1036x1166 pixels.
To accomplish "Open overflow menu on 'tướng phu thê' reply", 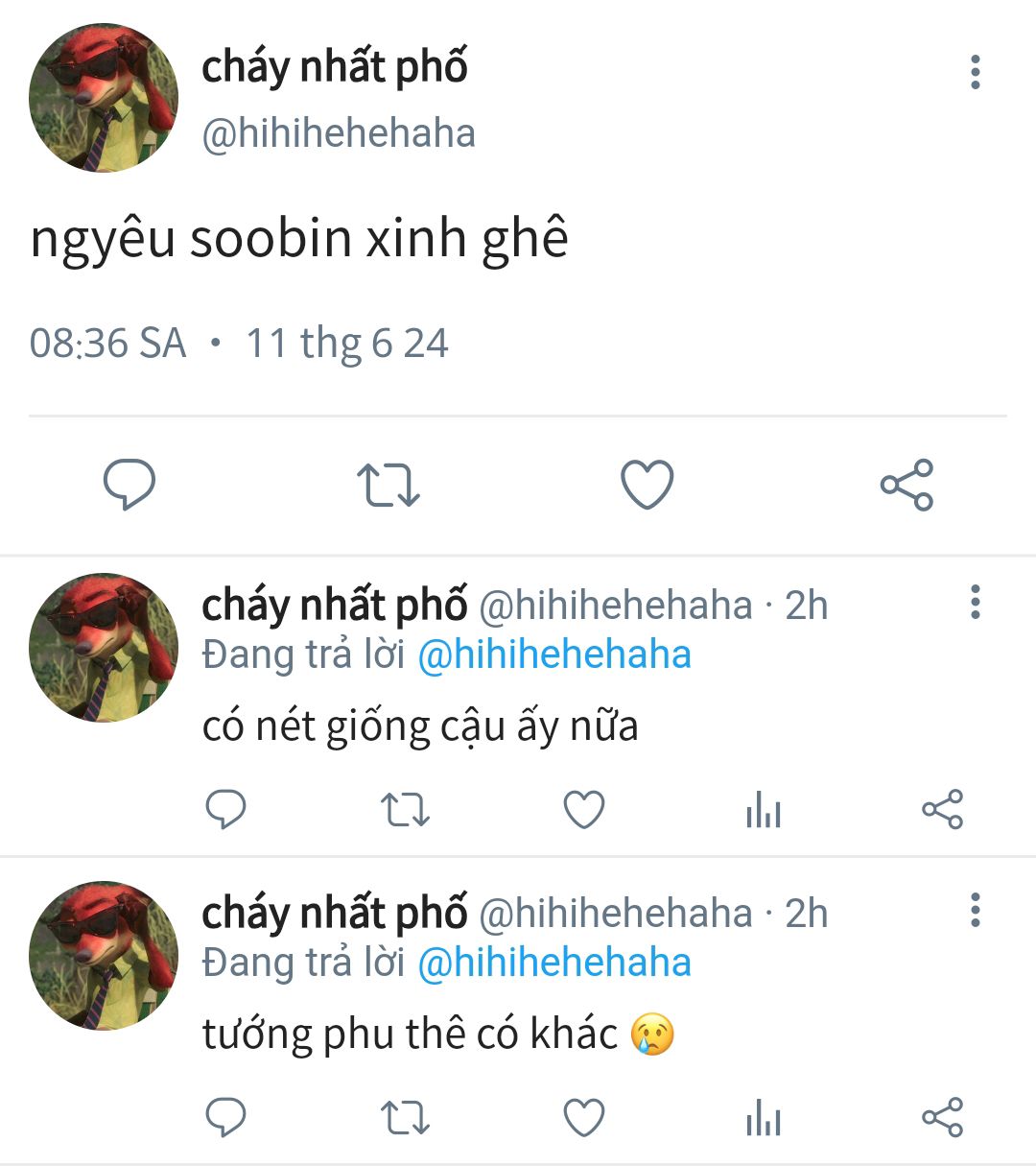I will pyautogui.click(x=976, y=910).
